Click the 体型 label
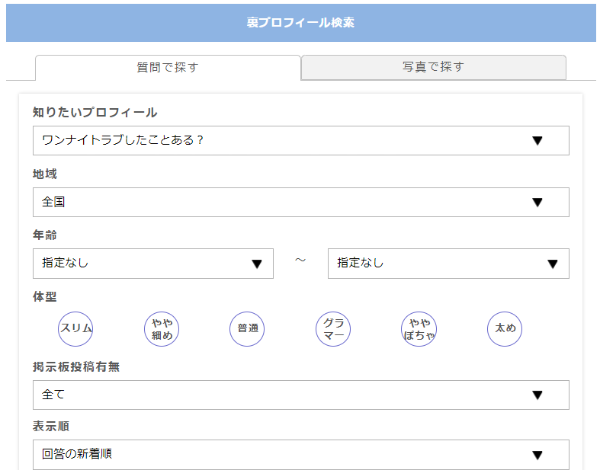Image resolution: width=600 pixels, height=470 pixels. pyautogui.click(x=45, y=296)
